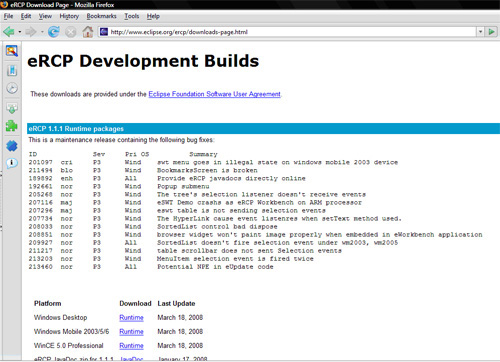500x362 pixels.
Task: Click the Platform column header
Action: coord(48,304)
